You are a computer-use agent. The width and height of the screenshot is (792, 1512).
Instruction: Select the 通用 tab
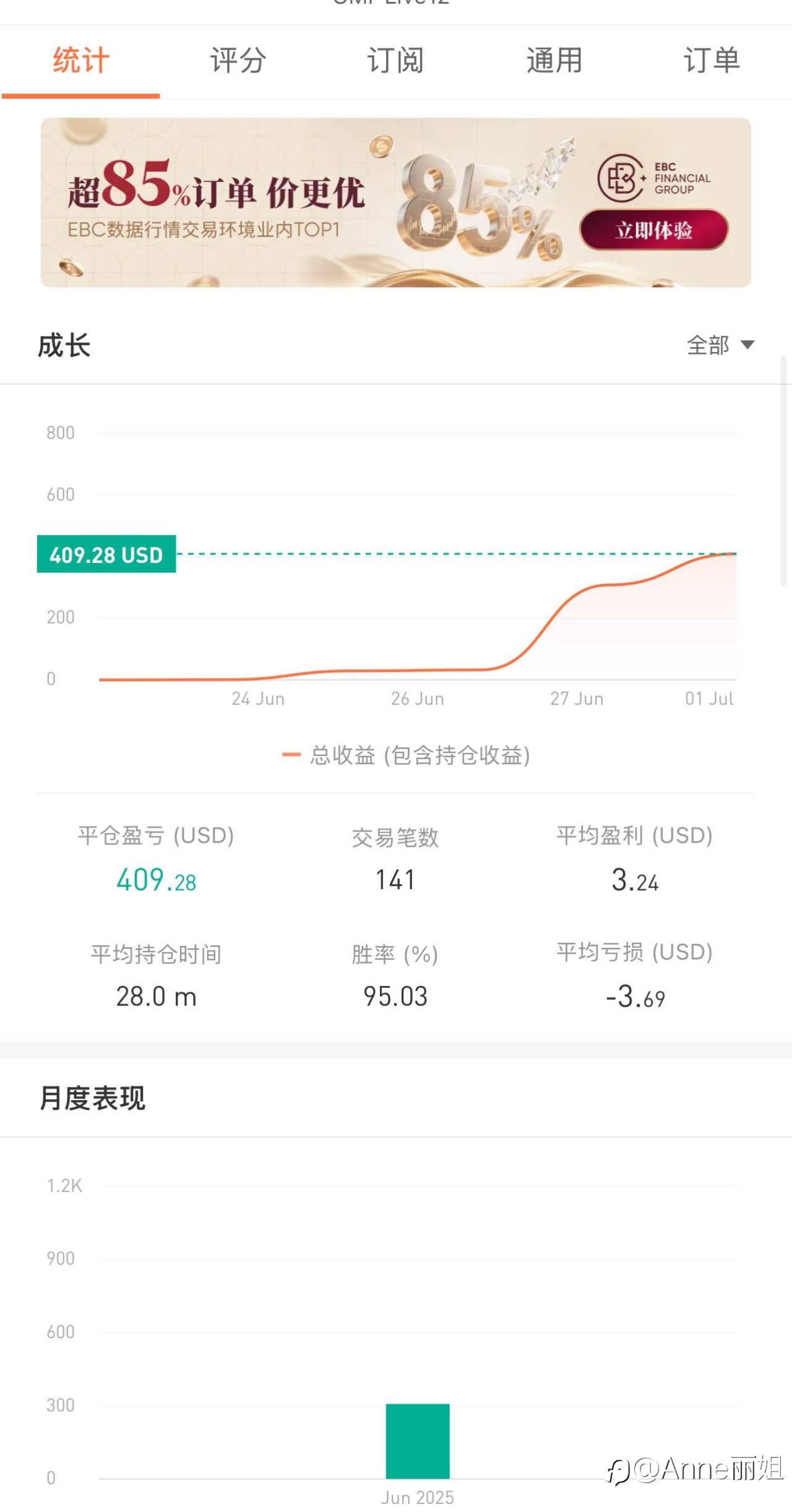click(554, 61)
